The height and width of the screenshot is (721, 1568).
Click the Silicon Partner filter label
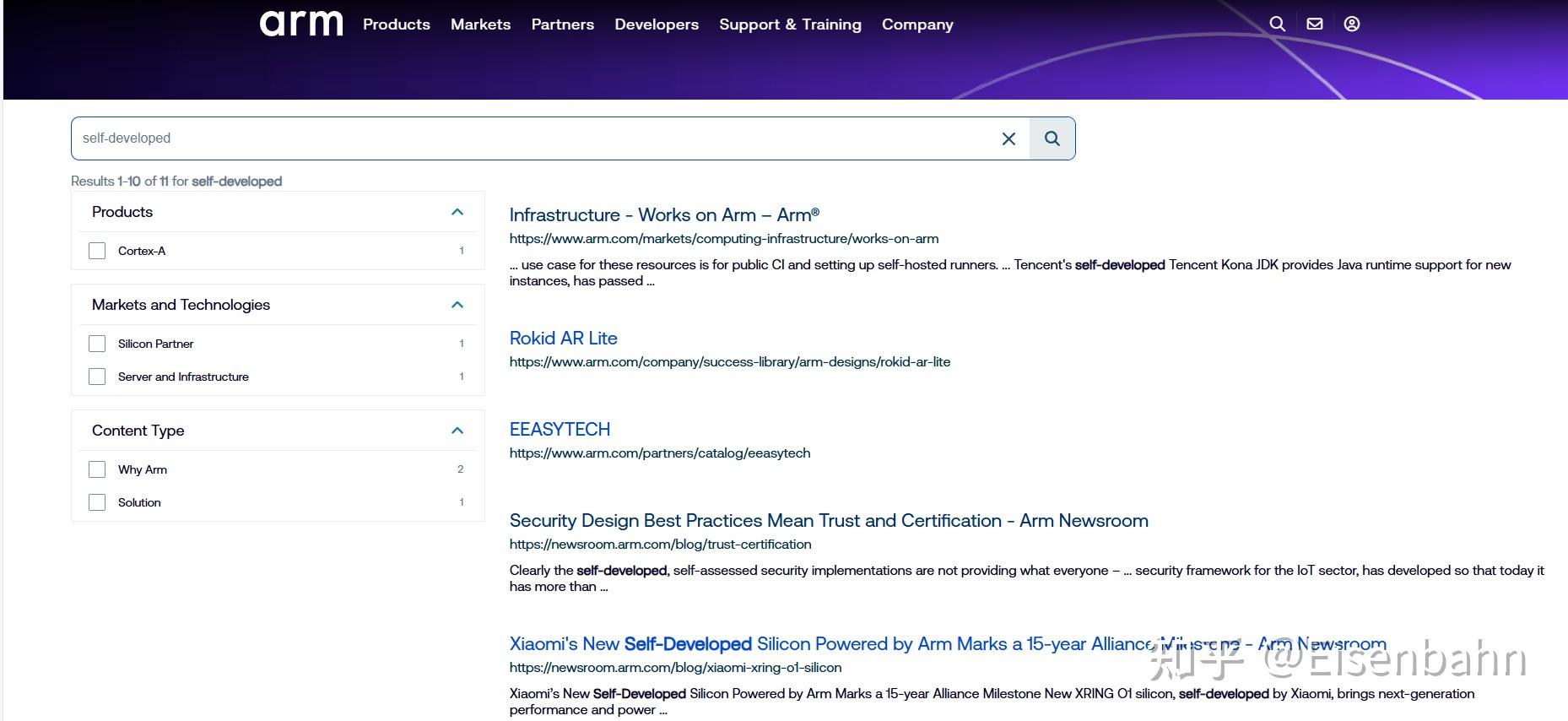coord(156,344)
